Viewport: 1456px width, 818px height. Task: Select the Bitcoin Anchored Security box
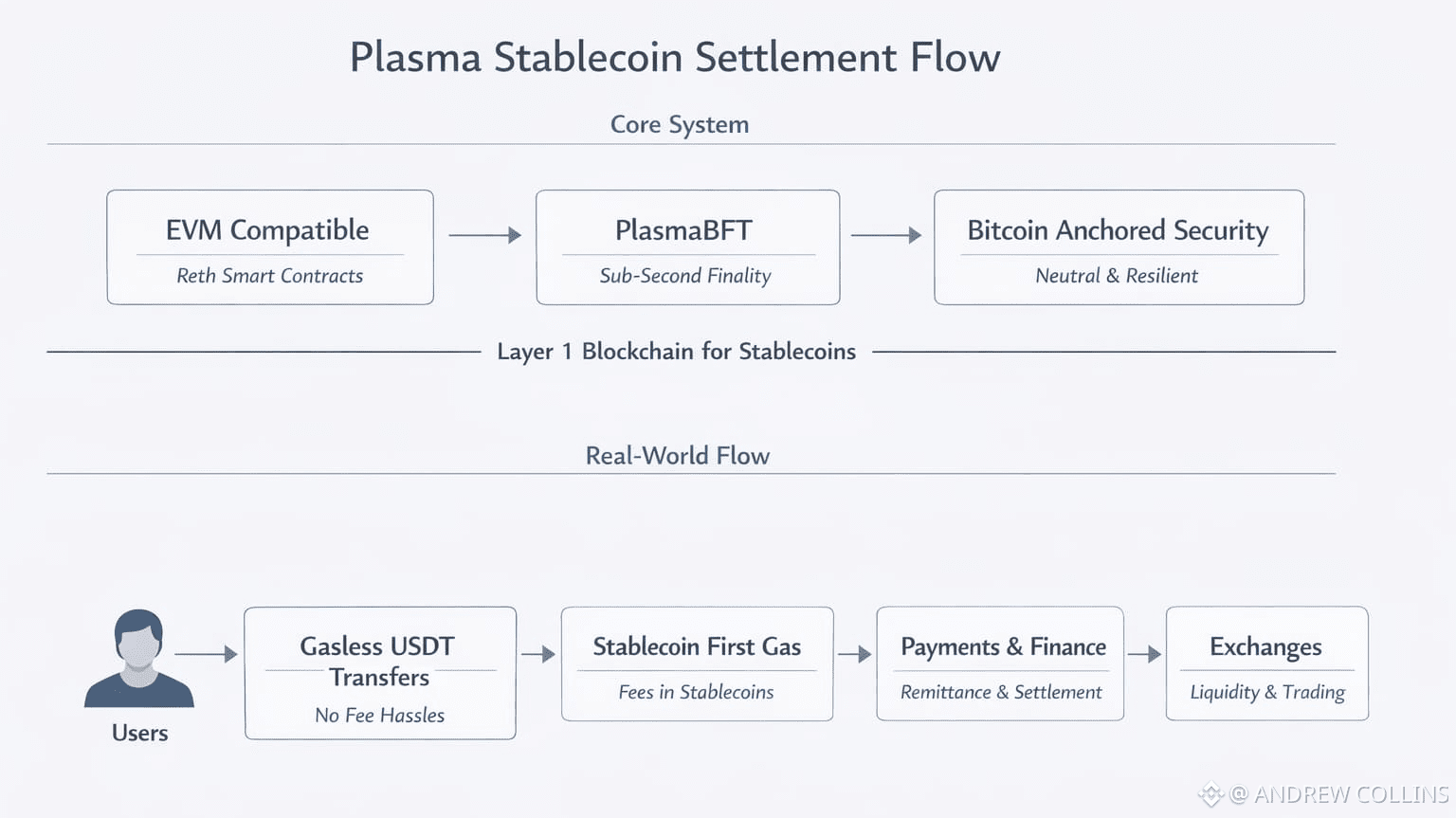pyautogui.click(x=1119, y=247)
